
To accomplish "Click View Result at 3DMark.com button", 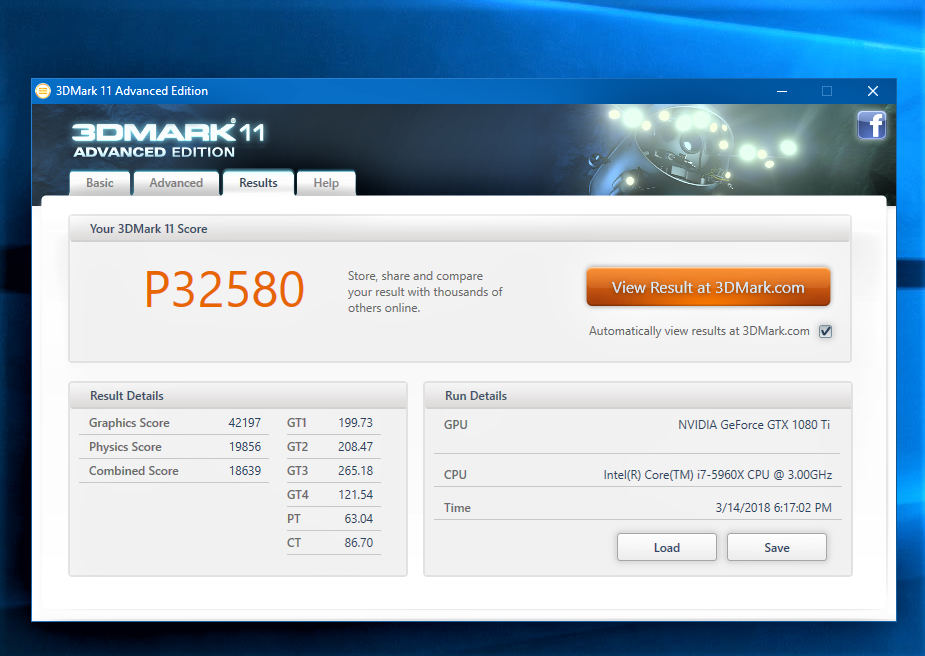I will click(x=708, y=287).
